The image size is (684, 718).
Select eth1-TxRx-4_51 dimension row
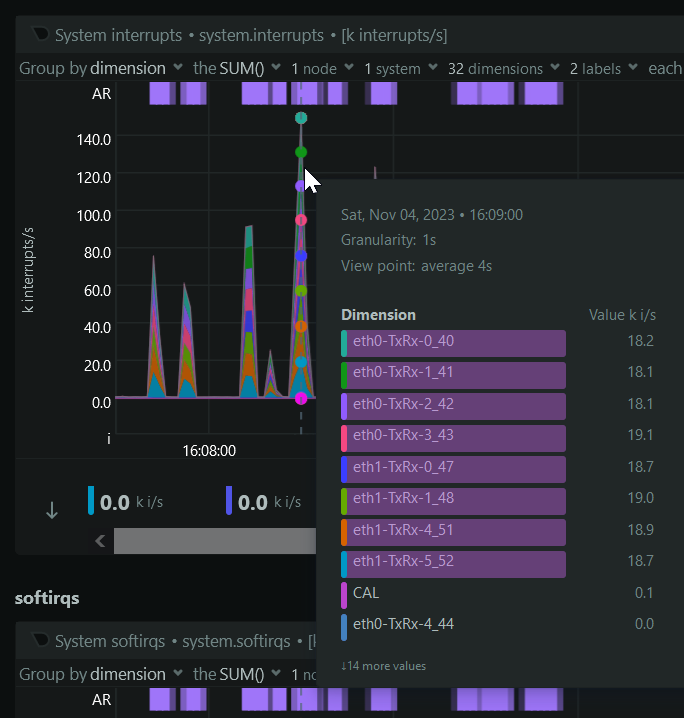(499, 532)
